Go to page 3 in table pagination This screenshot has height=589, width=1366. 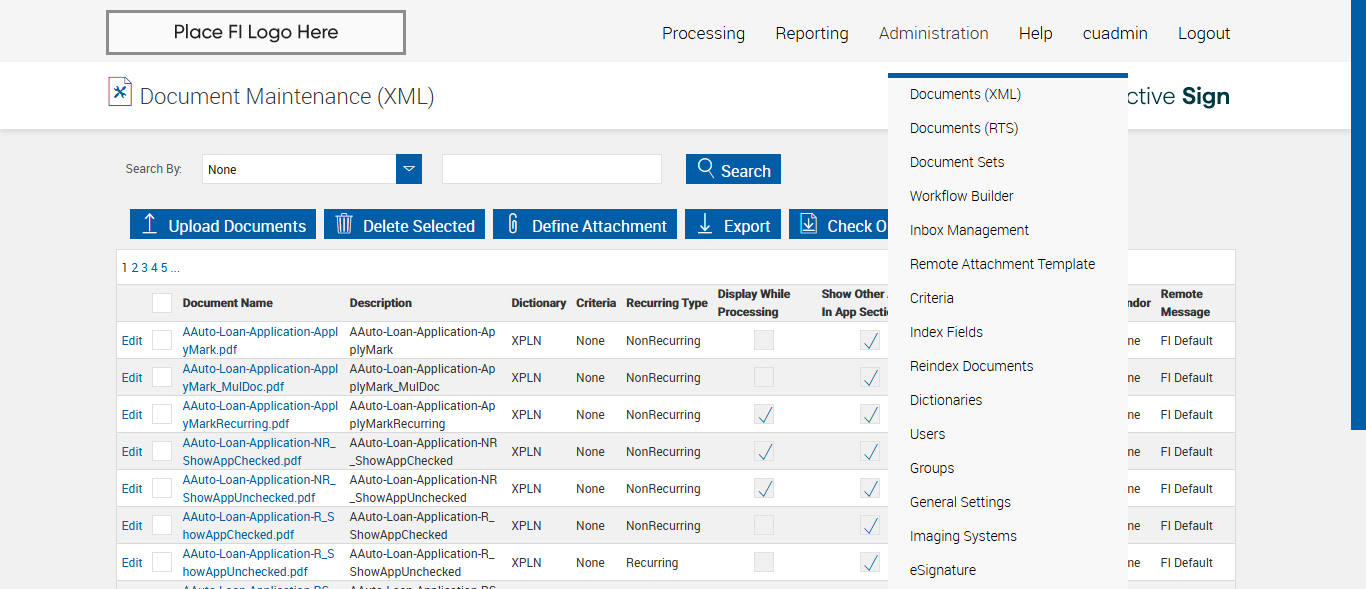[x=144, y=268]
